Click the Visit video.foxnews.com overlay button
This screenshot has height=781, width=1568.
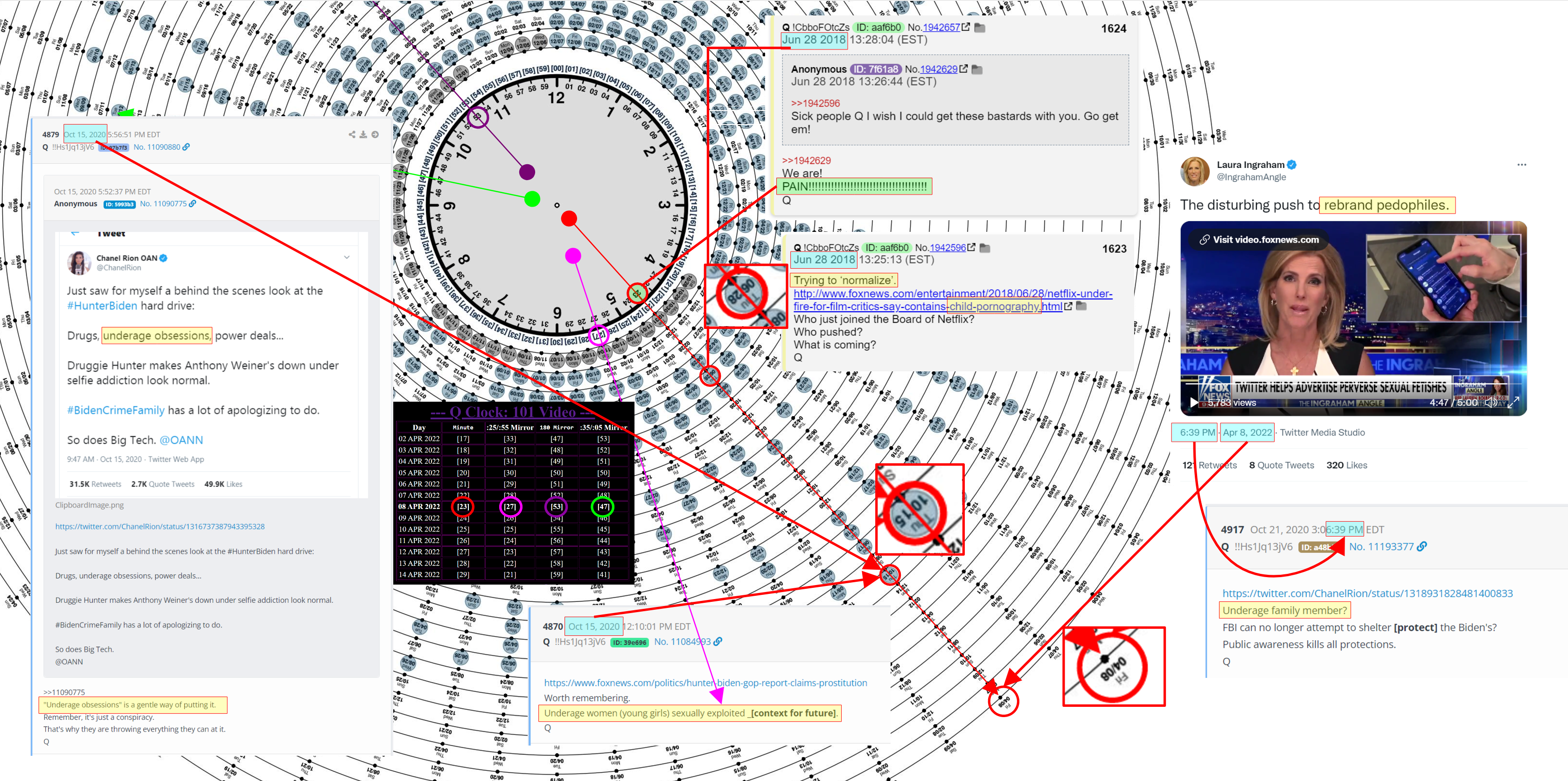1259,240
